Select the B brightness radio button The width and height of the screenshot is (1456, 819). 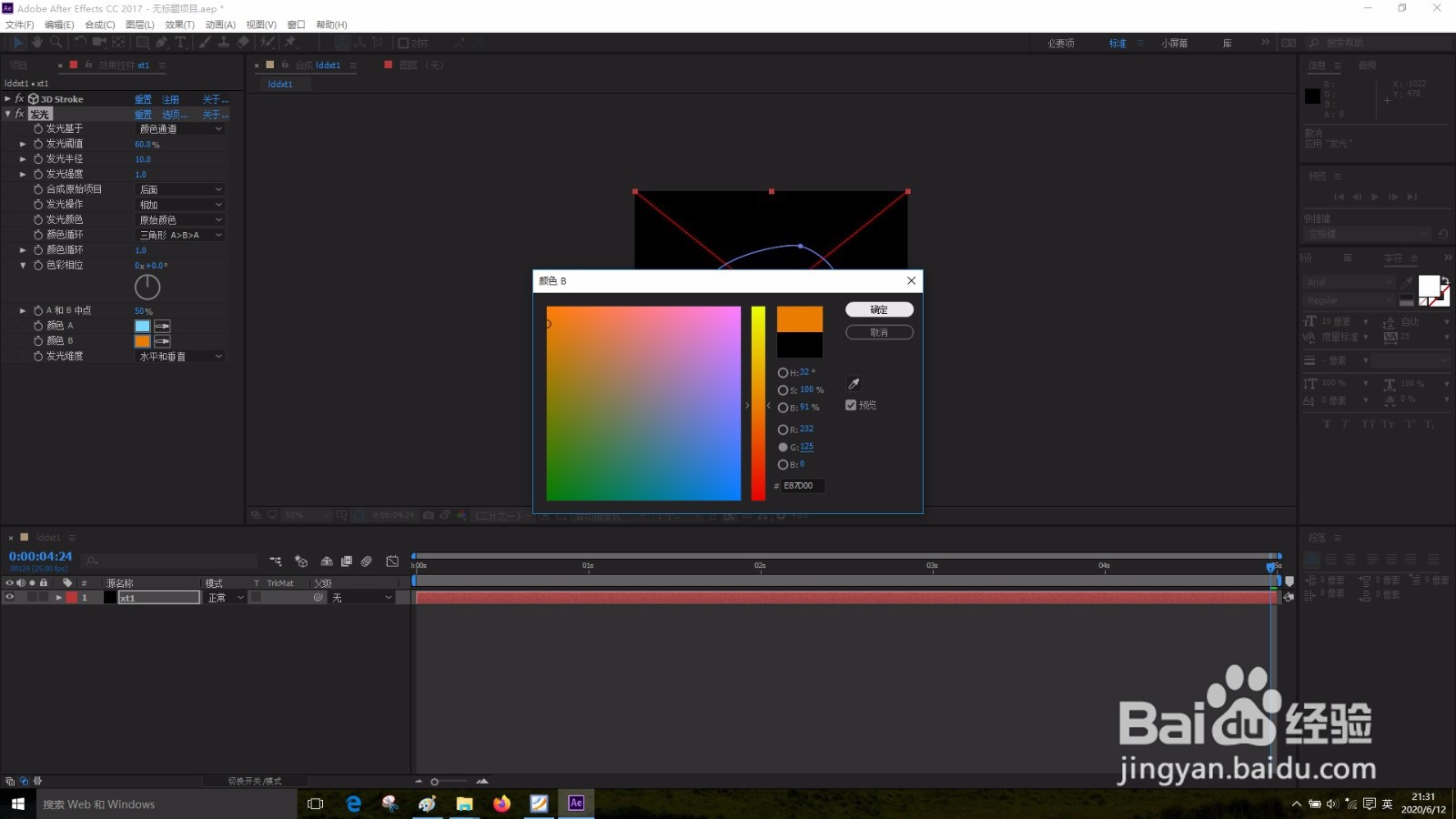coord(783,408)
